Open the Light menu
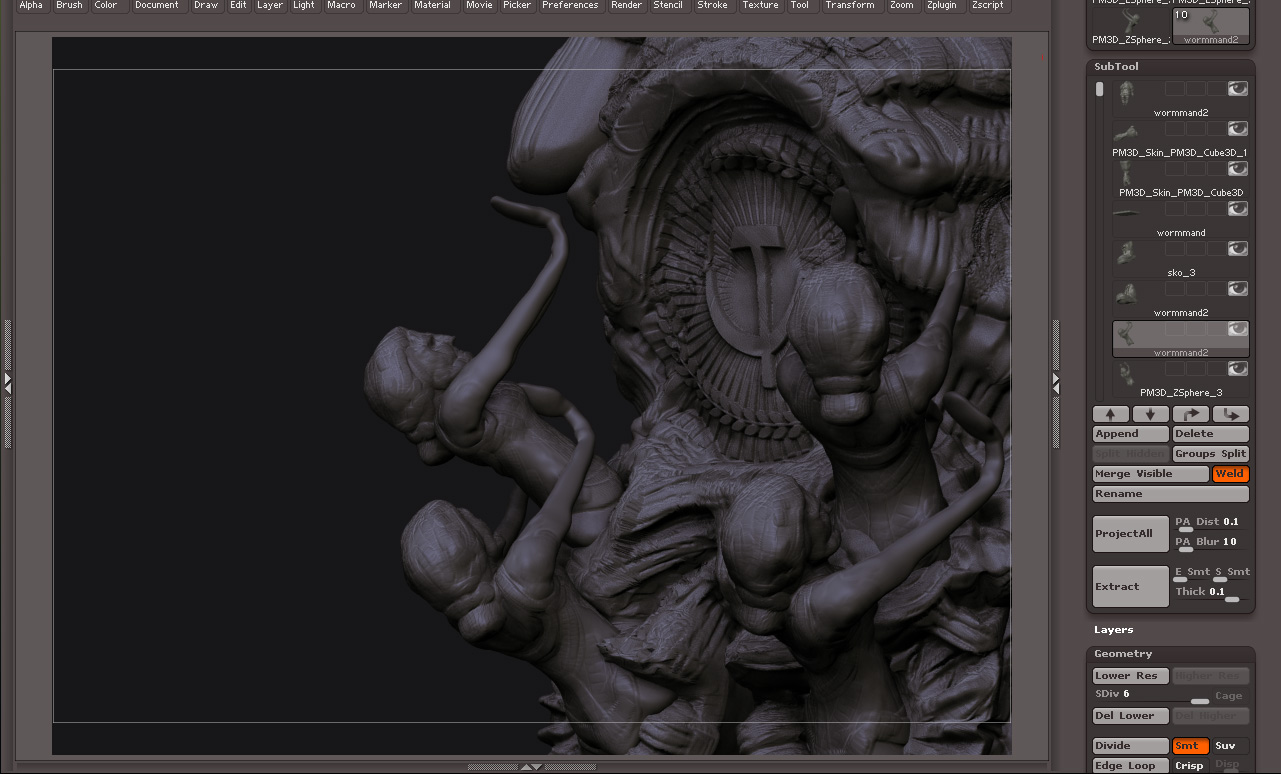Screen dimensions: 1281x774 (304, 6)
